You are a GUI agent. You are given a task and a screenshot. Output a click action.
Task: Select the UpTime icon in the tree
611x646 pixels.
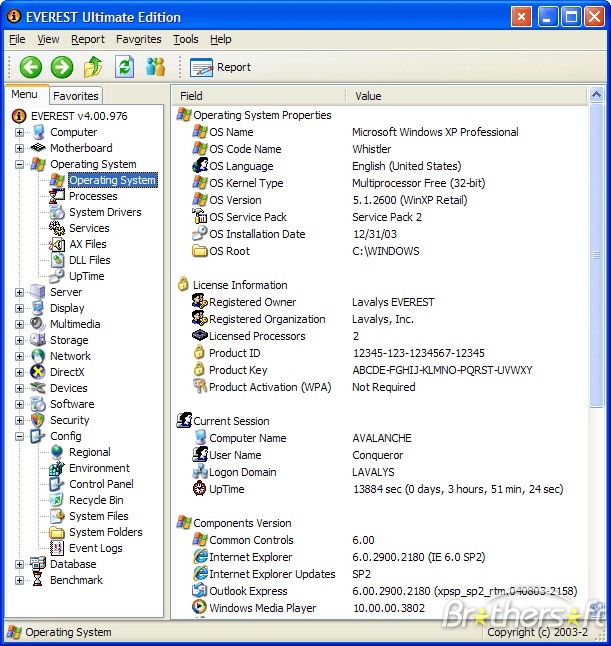[57, 276]
